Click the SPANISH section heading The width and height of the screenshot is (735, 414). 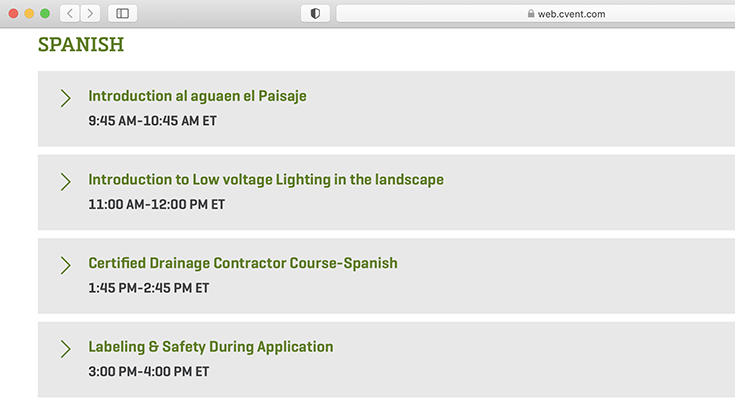81,45
